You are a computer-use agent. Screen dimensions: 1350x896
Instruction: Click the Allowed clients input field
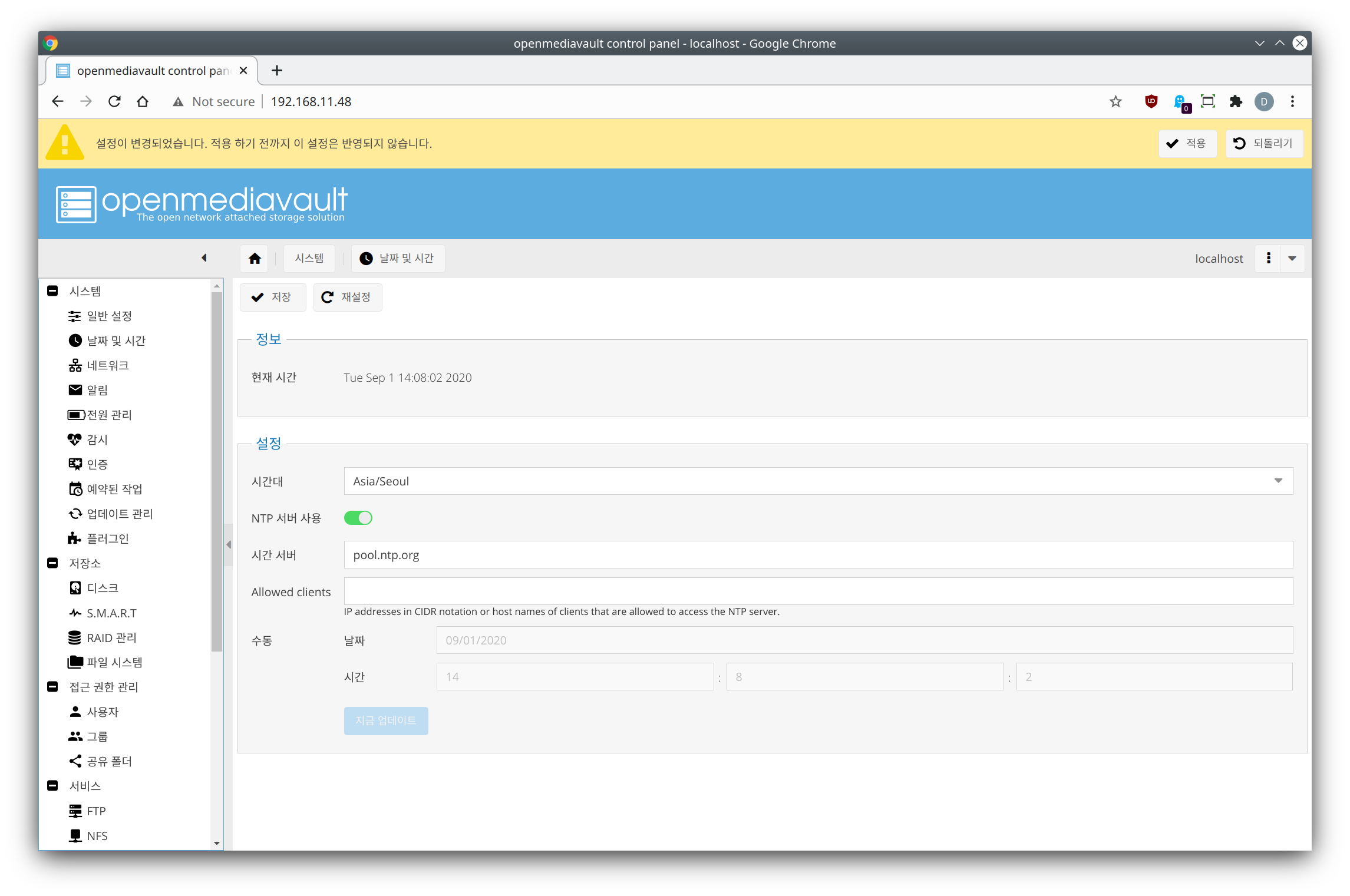(818, 591)
